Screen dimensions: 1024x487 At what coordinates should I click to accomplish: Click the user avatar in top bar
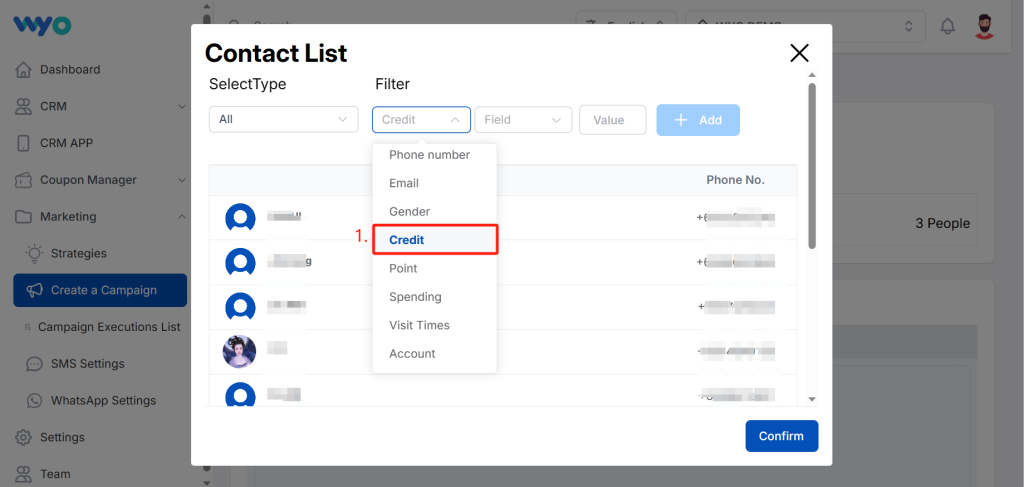click(x=984, y=26)
